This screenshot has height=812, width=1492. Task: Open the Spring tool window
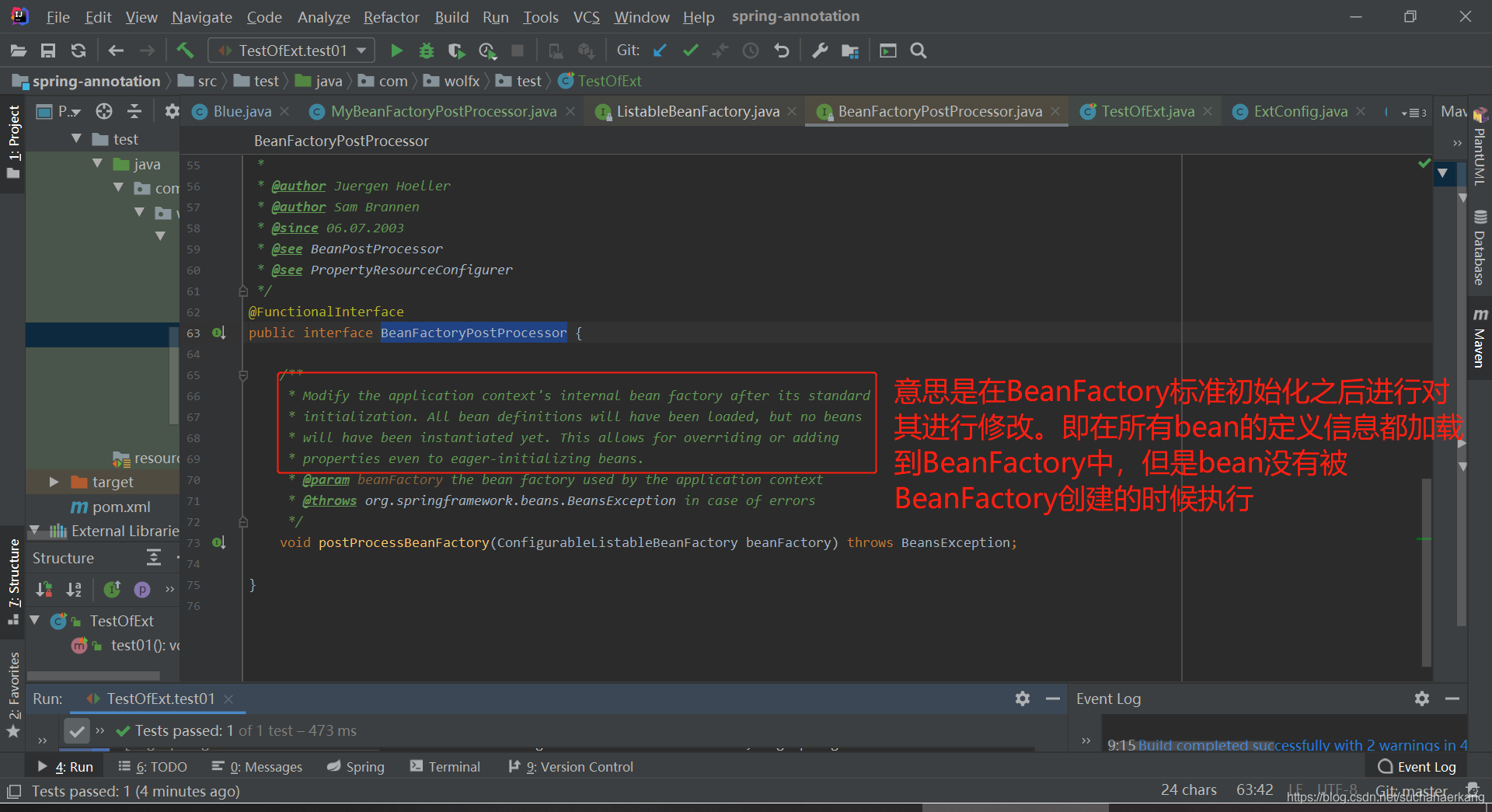pyautogui.click(x=356, y=767)
